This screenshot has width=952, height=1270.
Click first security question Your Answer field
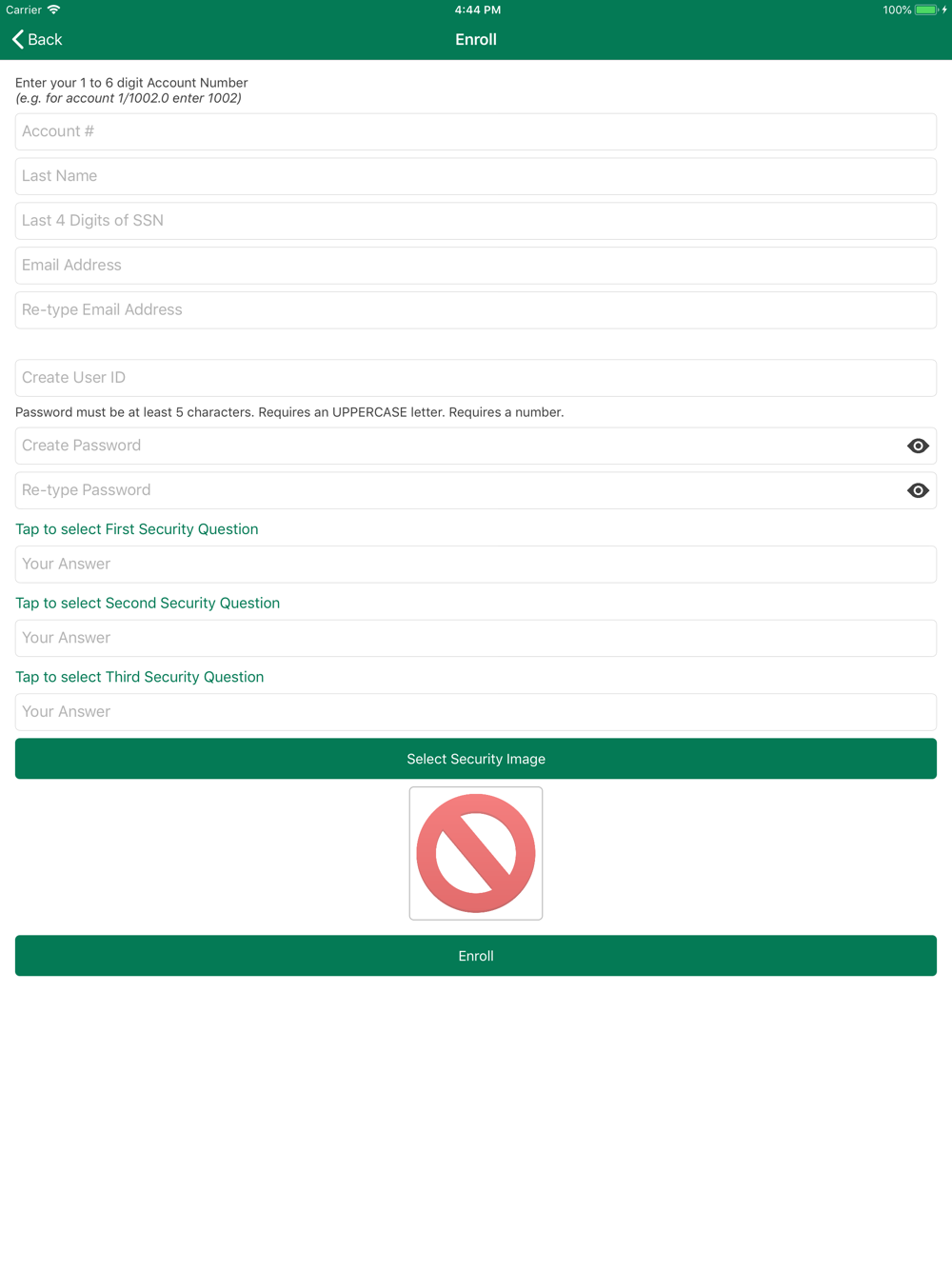(x=476, y=565)
